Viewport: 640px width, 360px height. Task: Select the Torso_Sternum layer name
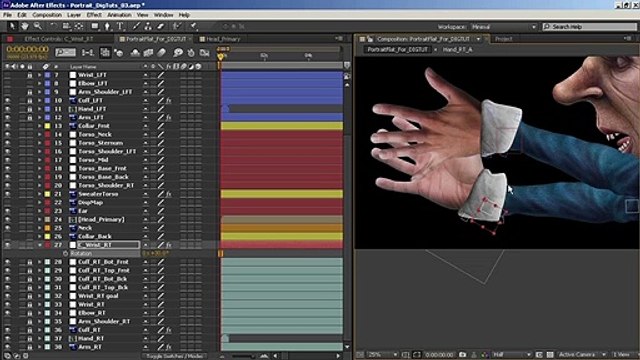[x=100, y=143]
